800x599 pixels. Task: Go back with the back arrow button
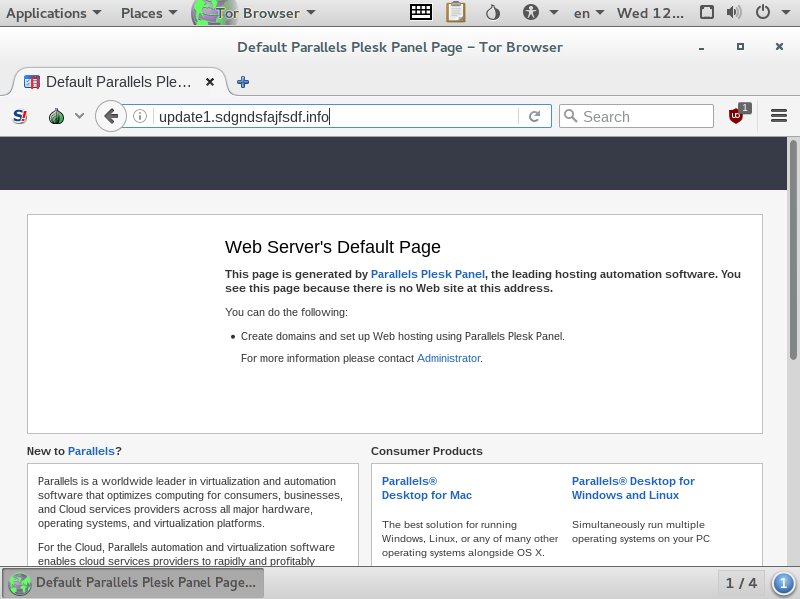[111, 116]
